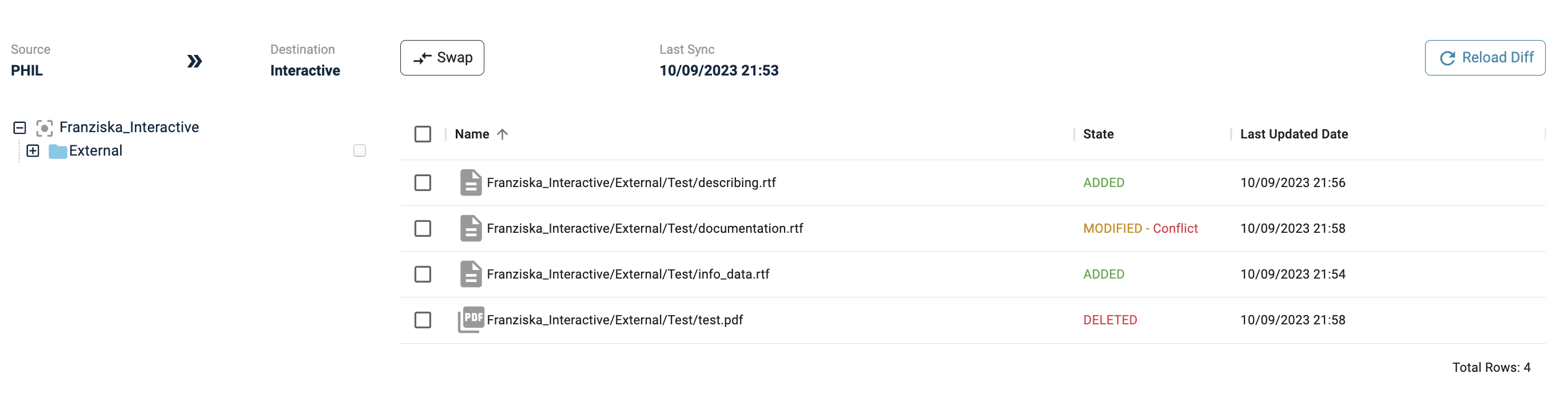Click the blue External folder icon
This screenshot has width=1568, height=405.
tap(58, 151)
